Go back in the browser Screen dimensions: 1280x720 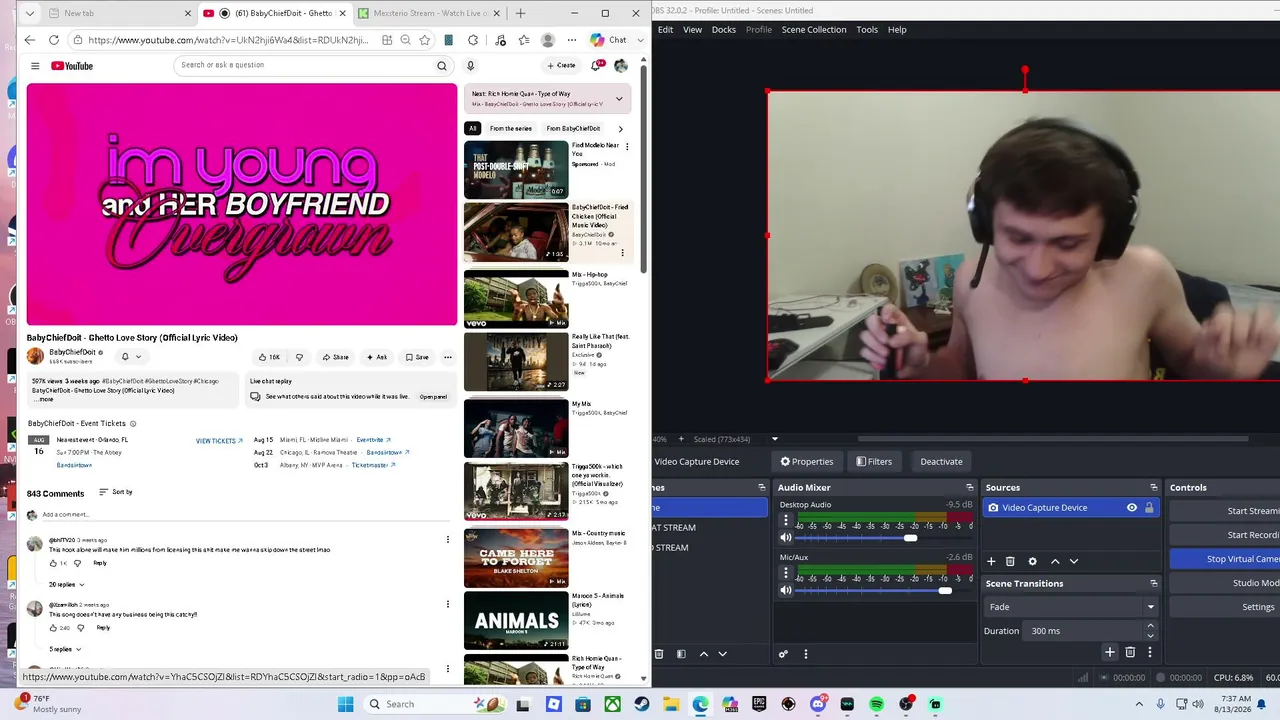click(29, 40)
